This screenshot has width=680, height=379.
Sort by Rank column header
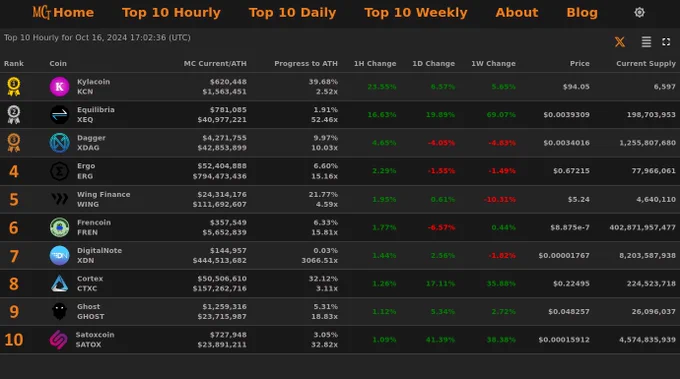(14, 63)
